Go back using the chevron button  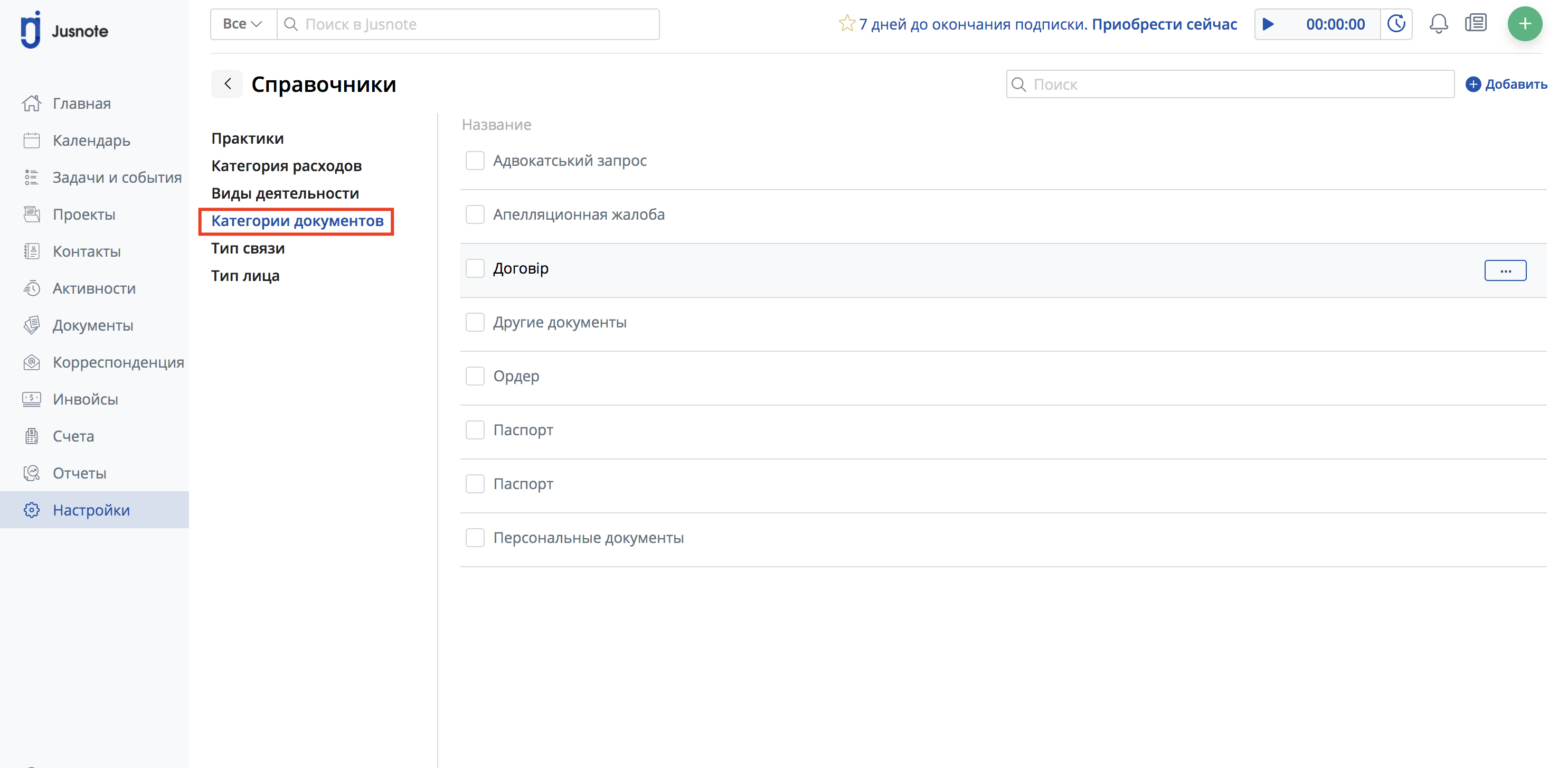pyautogui.click(x=227, y=84)
